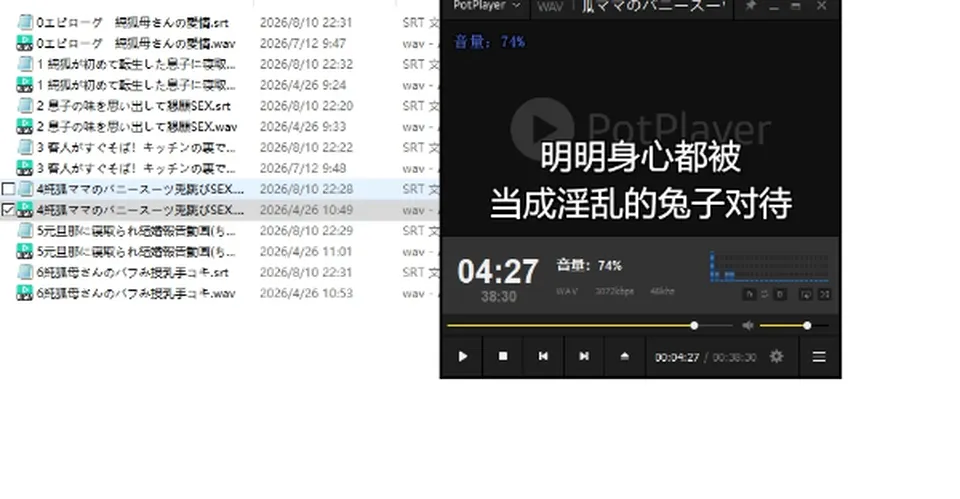Click the date 2026/8/10 22:20
The image size is (960, 499).
[x=306, y=106]
